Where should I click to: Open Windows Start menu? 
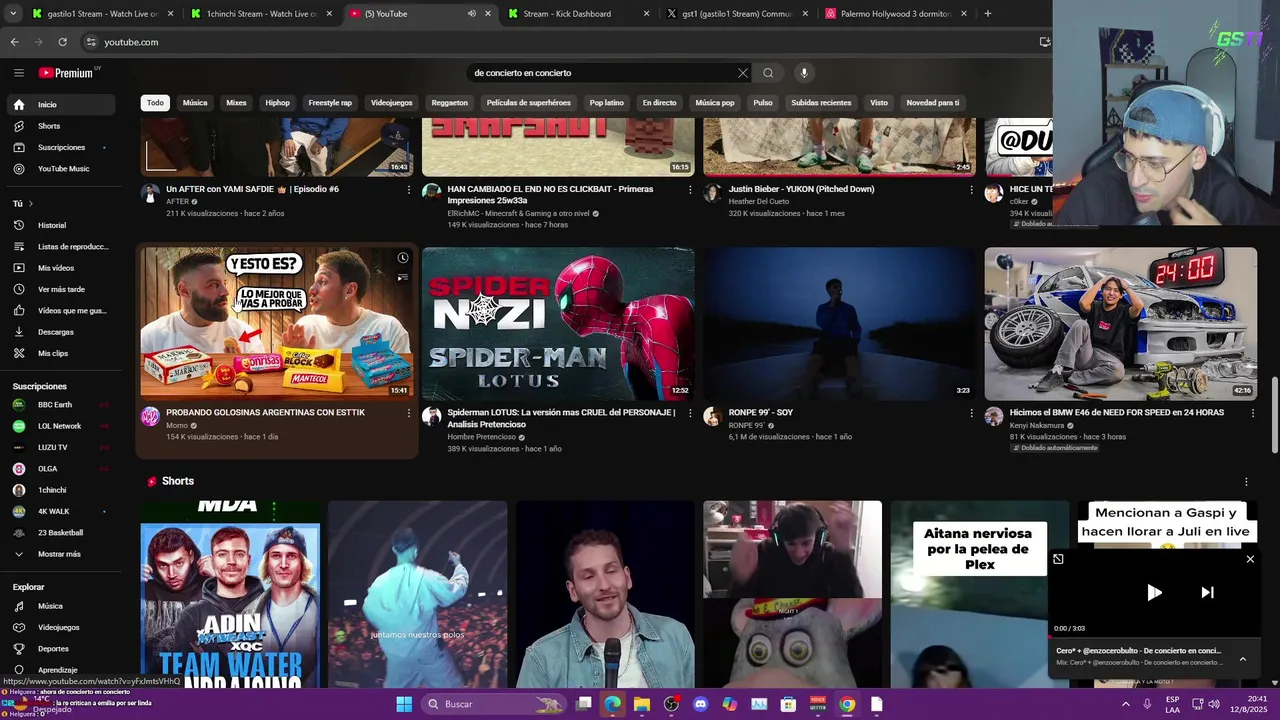pos(404,704)
